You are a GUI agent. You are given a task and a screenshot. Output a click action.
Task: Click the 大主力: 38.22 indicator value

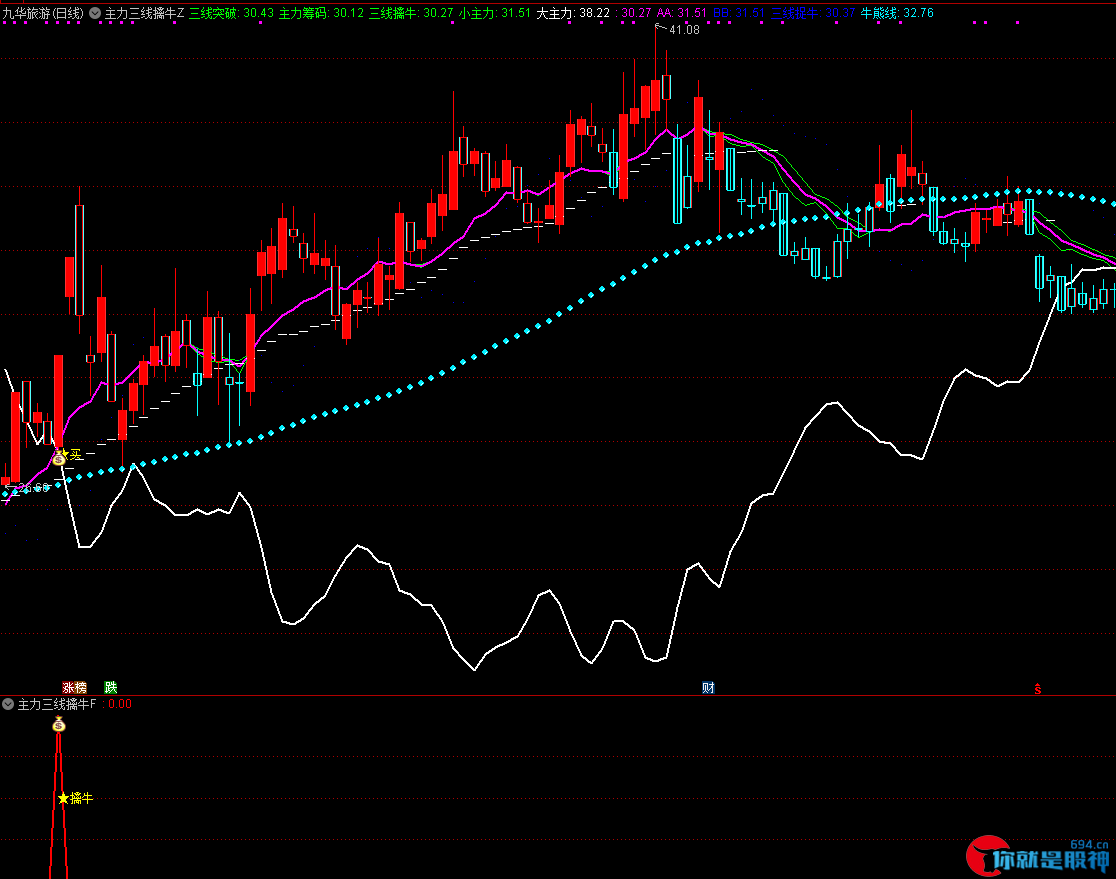(573, 13)
